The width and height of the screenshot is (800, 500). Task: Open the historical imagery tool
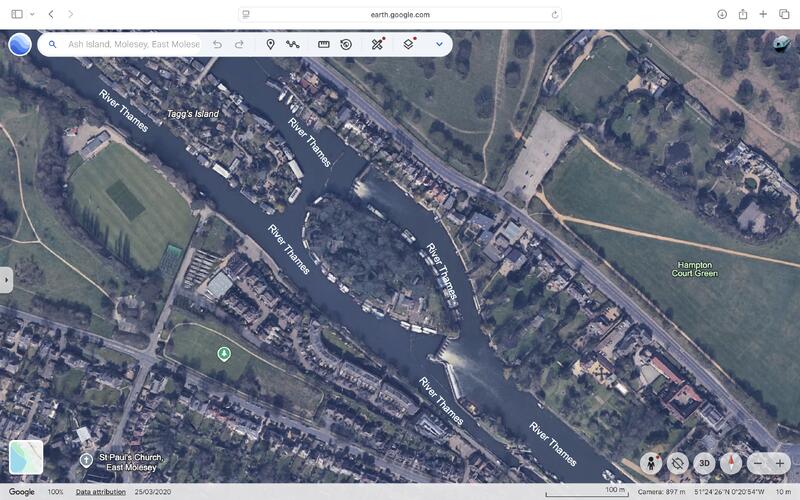click(346, 44)
